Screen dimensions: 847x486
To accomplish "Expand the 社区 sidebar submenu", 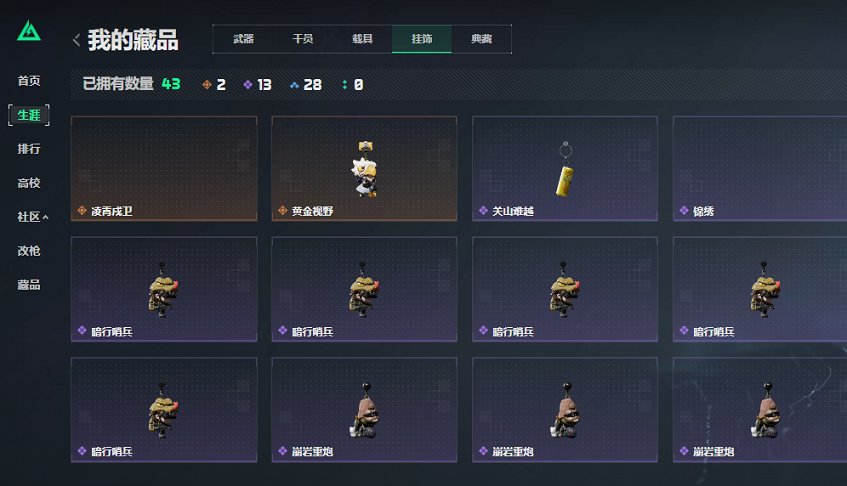I will [32, 217].
